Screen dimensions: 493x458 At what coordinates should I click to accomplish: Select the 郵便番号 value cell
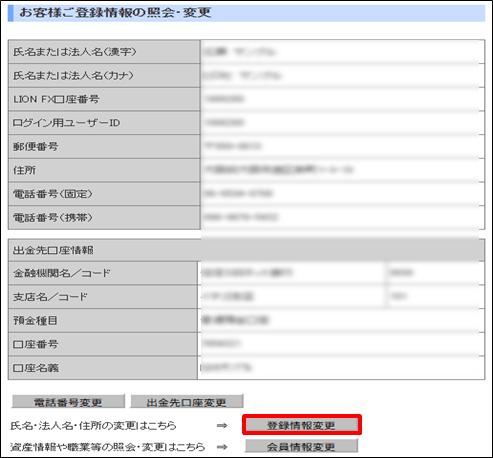342,146
